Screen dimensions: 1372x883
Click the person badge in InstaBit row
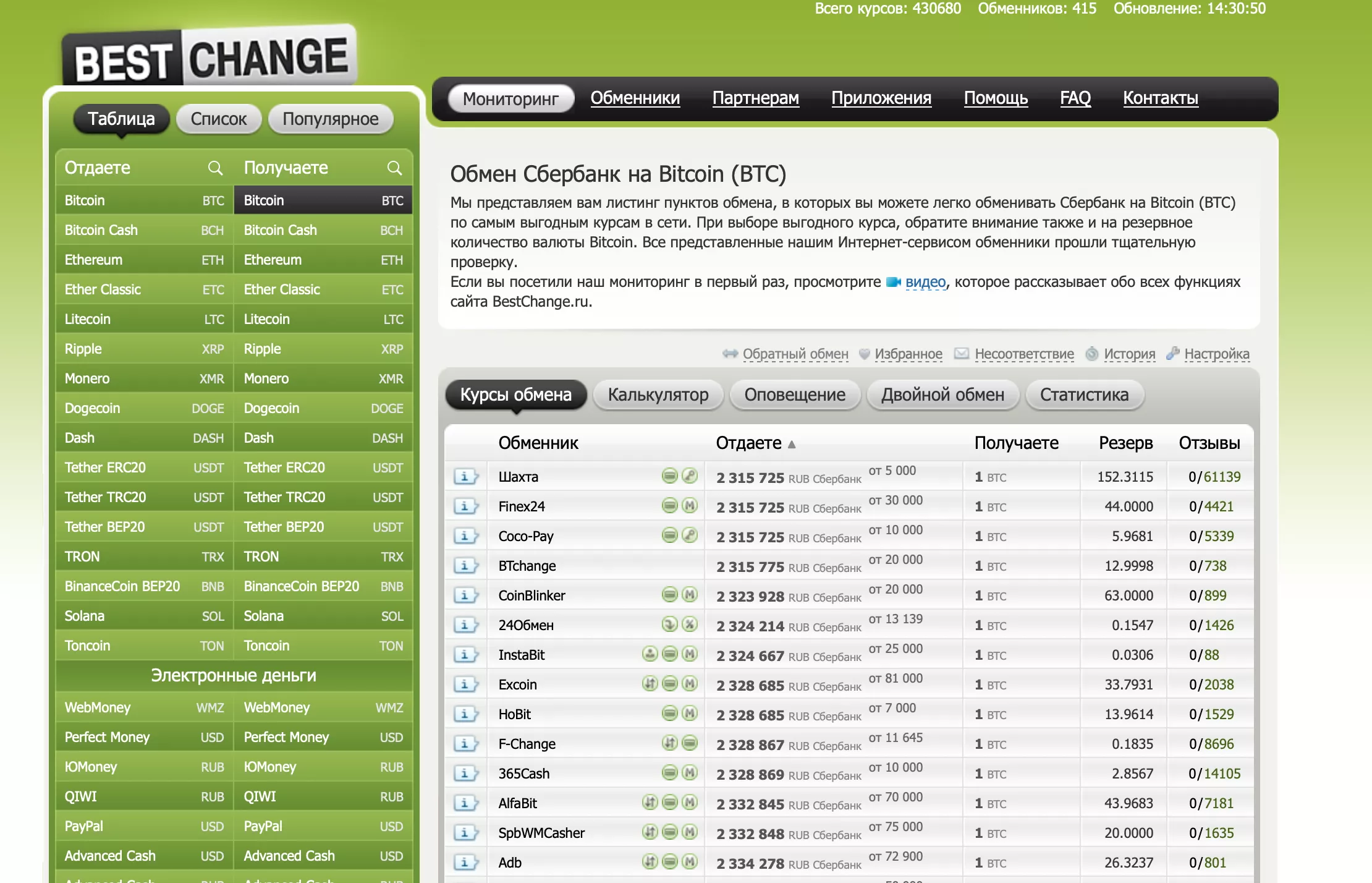(650, 654)
